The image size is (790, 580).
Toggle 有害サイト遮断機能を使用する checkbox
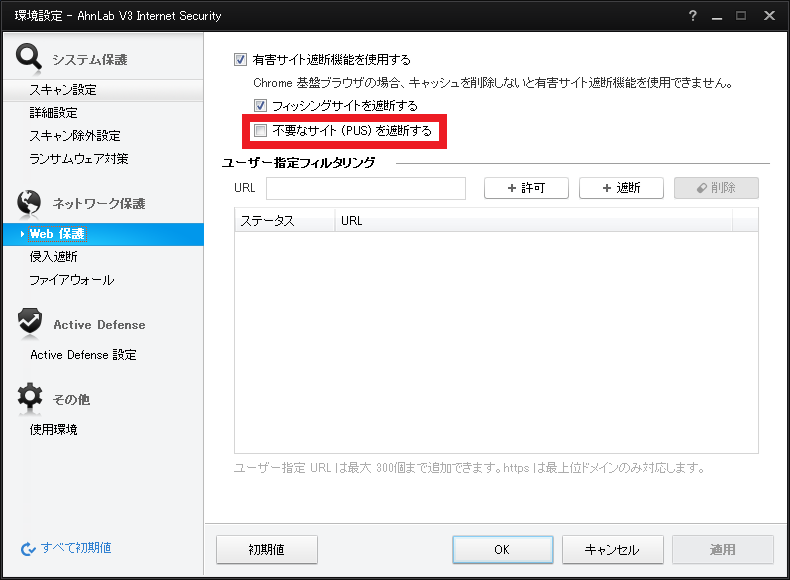[240, 59]
